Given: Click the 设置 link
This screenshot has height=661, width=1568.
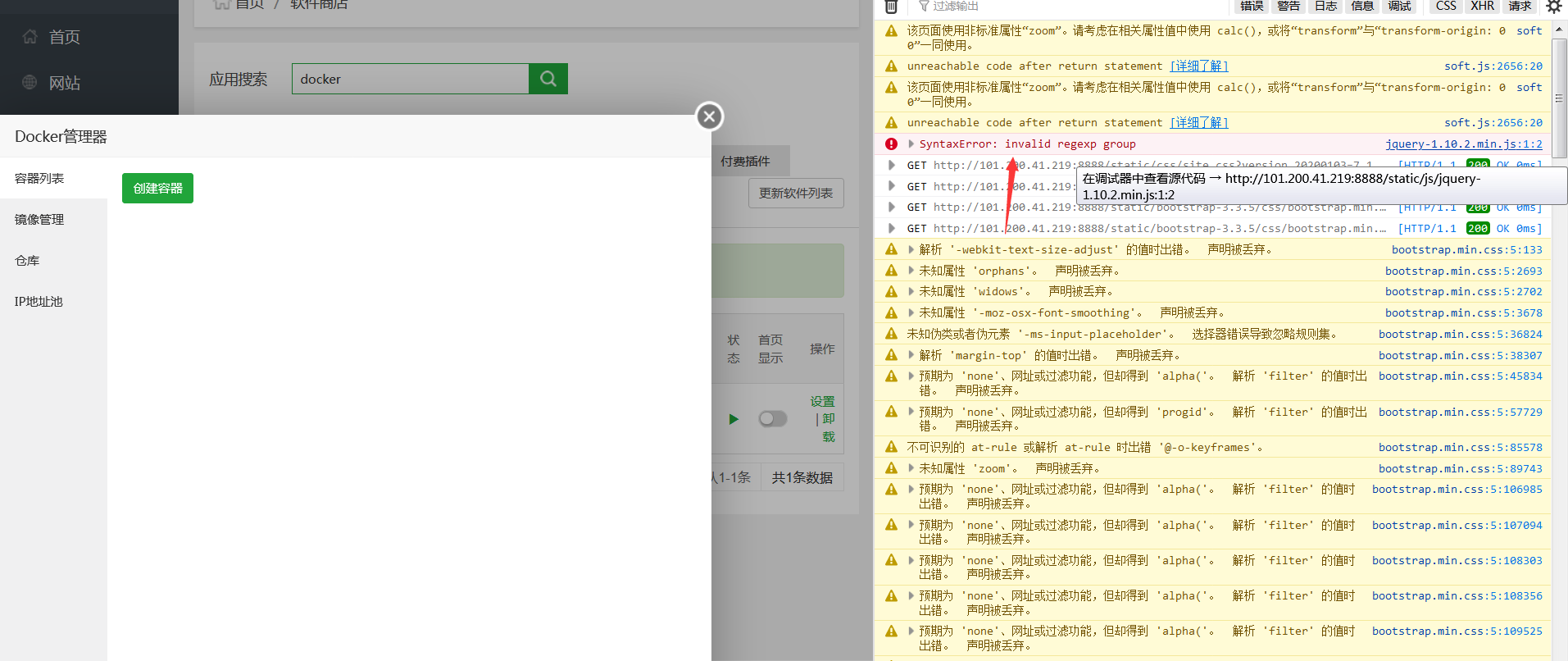Looking at the screenshot, I should click(x=822, y=401).
